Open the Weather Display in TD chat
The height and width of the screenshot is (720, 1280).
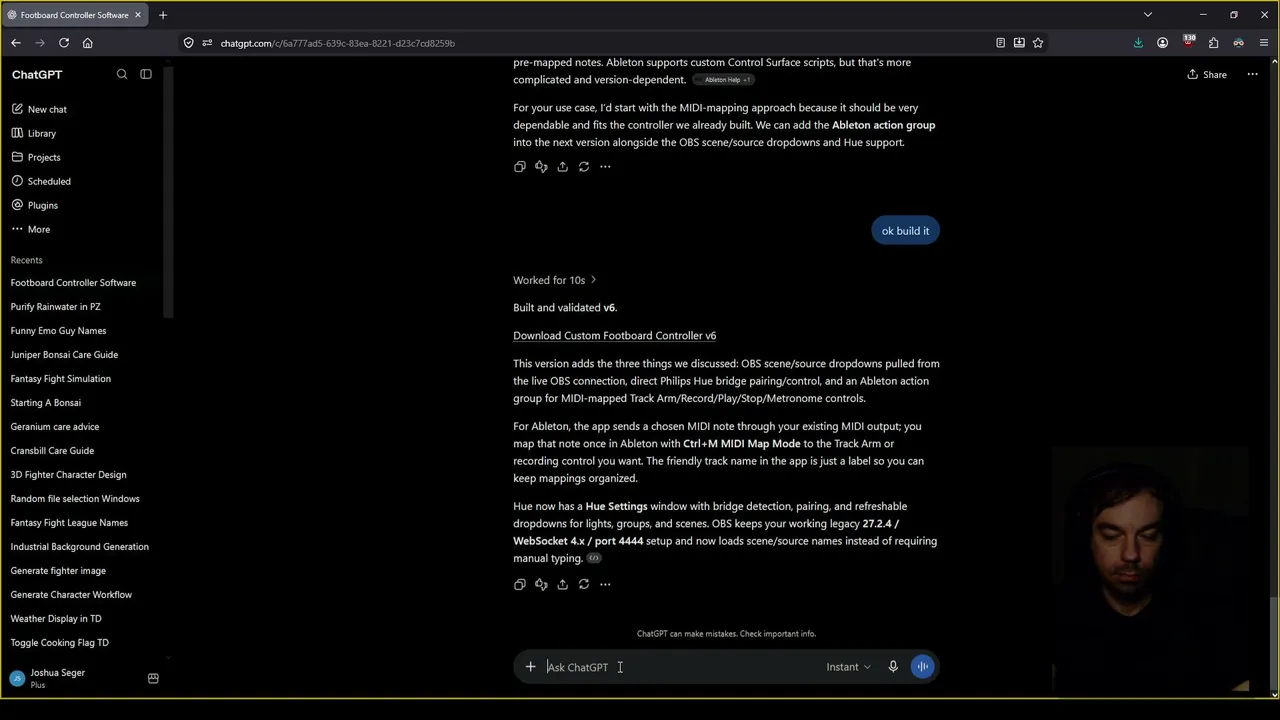[x=56, y=619]
